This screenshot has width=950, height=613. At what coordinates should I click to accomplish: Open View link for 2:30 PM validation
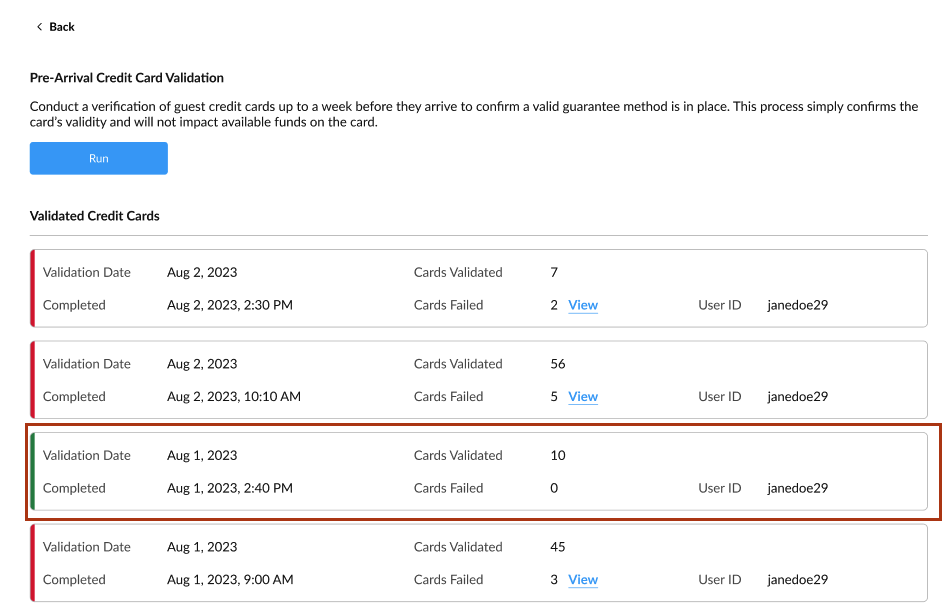coord(583,305)
